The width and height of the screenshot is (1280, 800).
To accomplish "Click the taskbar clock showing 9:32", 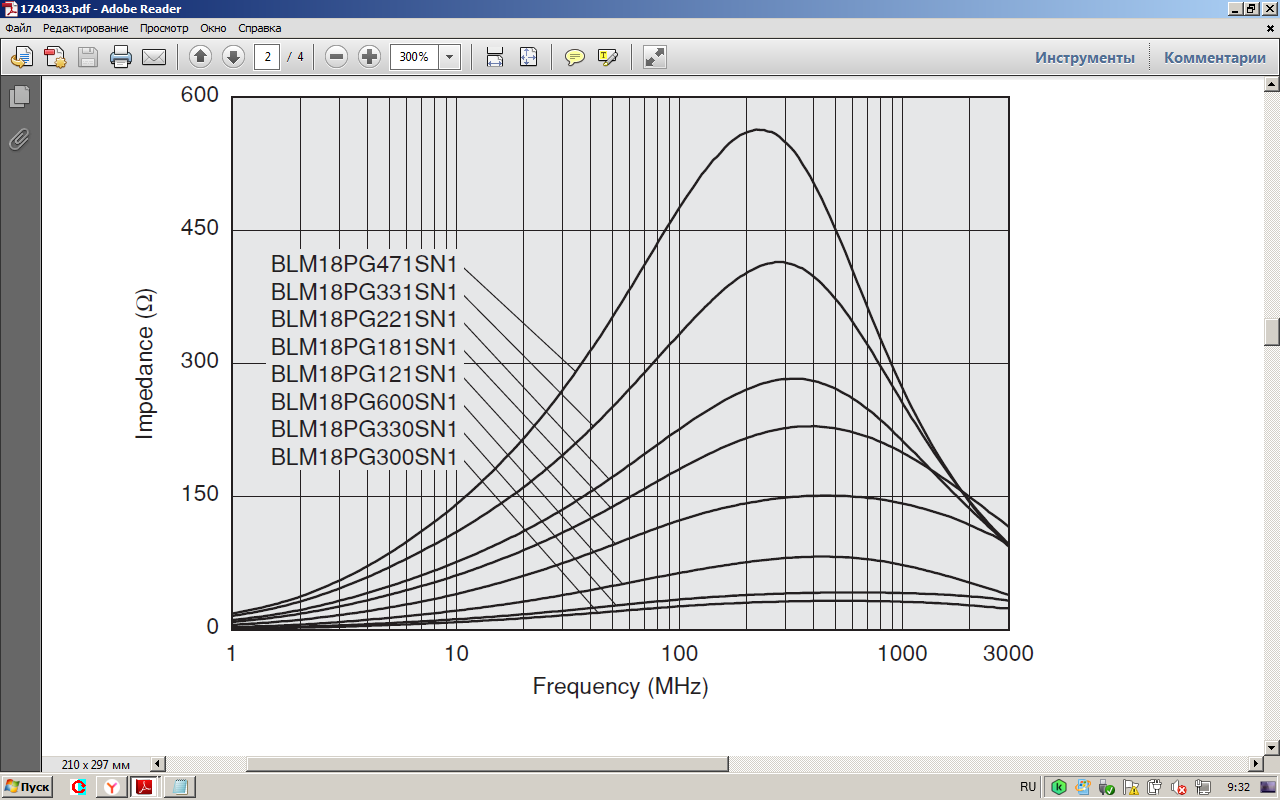I will coord(1237,787).
